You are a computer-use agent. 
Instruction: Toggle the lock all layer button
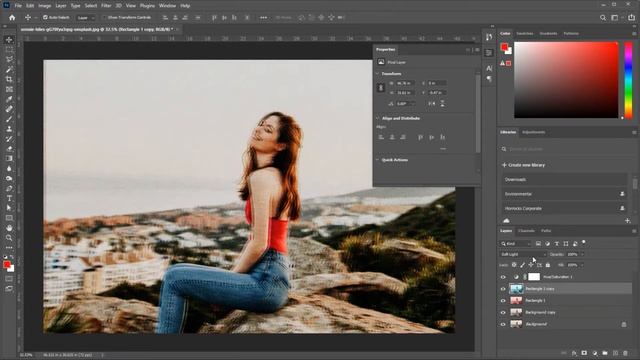click(x=548, y=265)
